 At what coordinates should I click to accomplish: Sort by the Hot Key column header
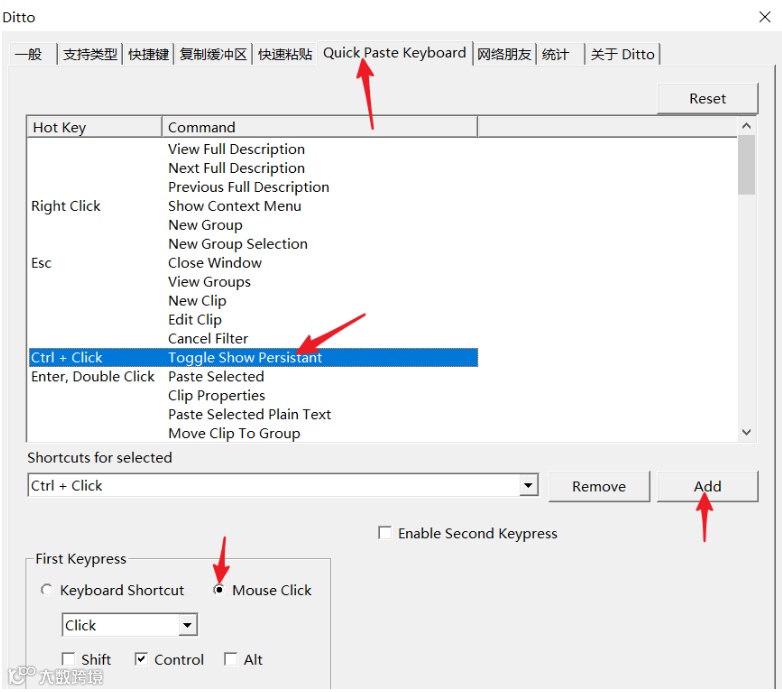(x=94, y=127)
